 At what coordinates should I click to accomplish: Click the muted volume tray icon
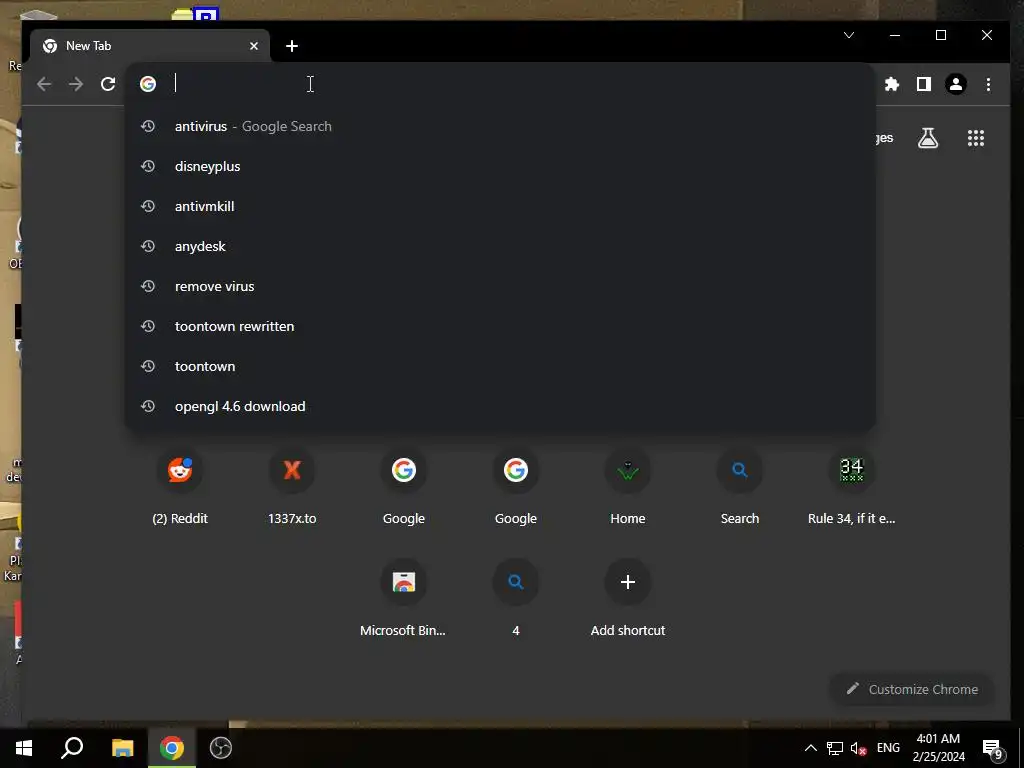[858, 748]
